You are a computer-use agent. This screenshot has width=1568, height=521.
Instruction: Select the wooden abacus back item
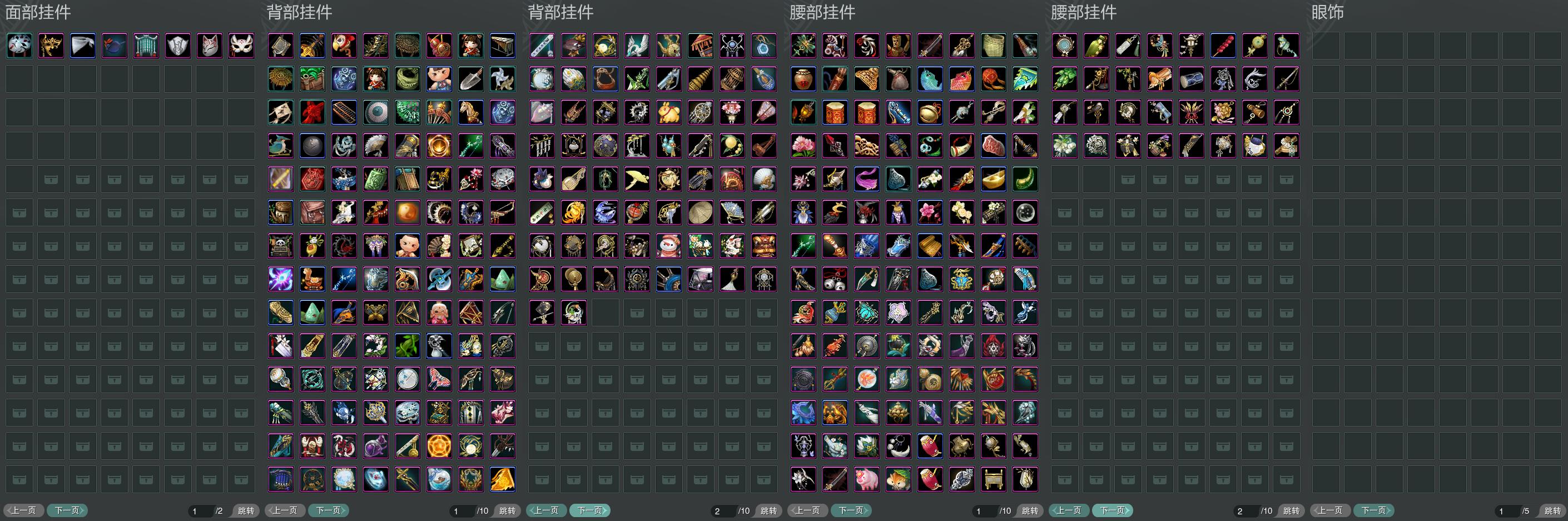[345, 113]
